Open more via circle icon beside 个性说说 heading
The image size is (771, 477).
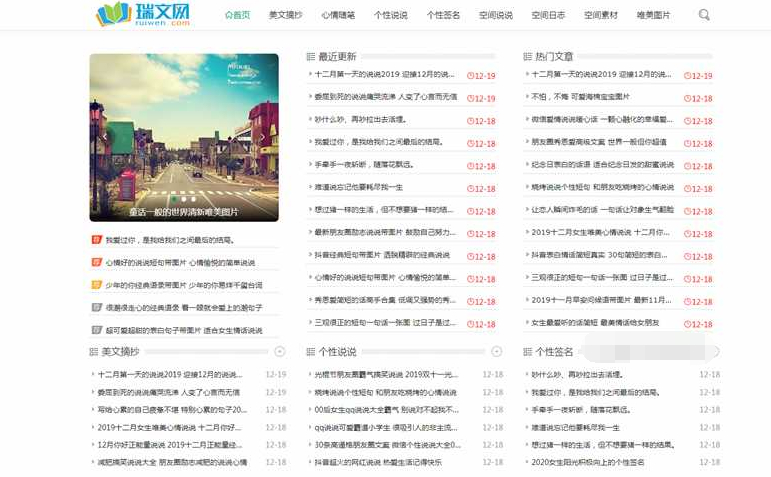click(497, 351)
